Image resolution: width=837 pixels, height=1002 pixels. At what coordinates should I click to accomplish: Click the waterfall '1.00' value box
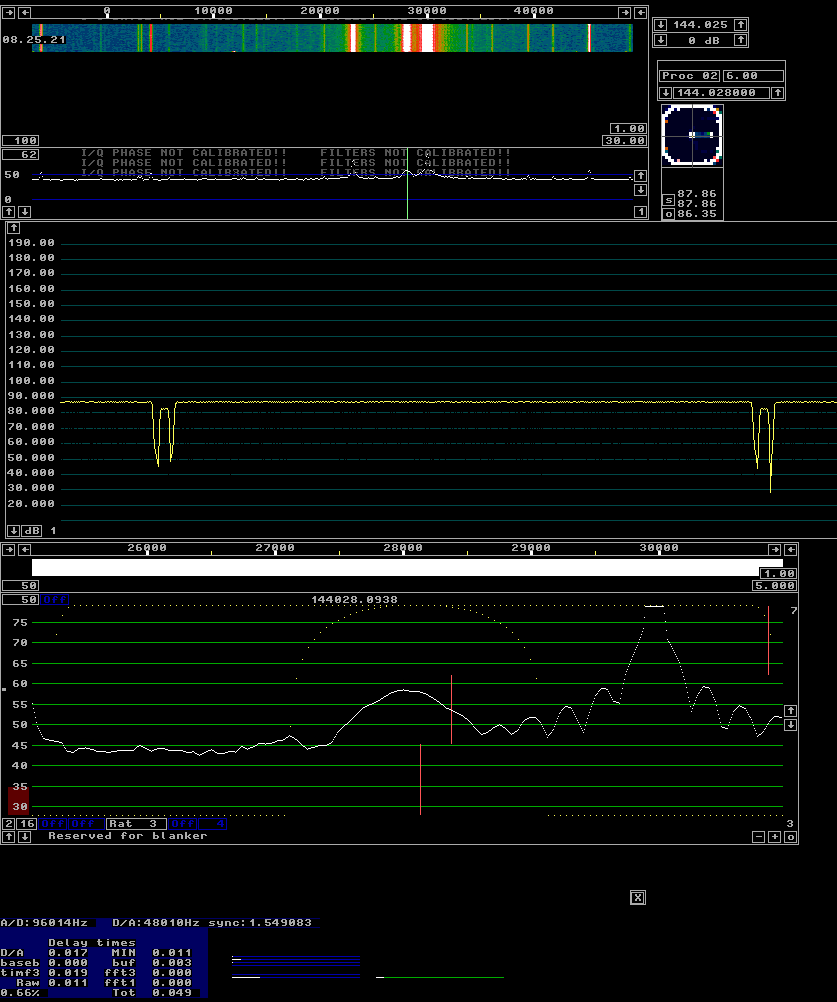(x=628, y=128)
